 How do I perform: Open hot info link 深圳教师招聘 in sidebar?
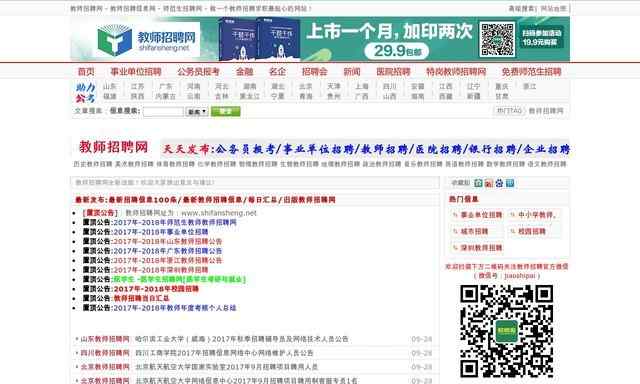(481, 248)
